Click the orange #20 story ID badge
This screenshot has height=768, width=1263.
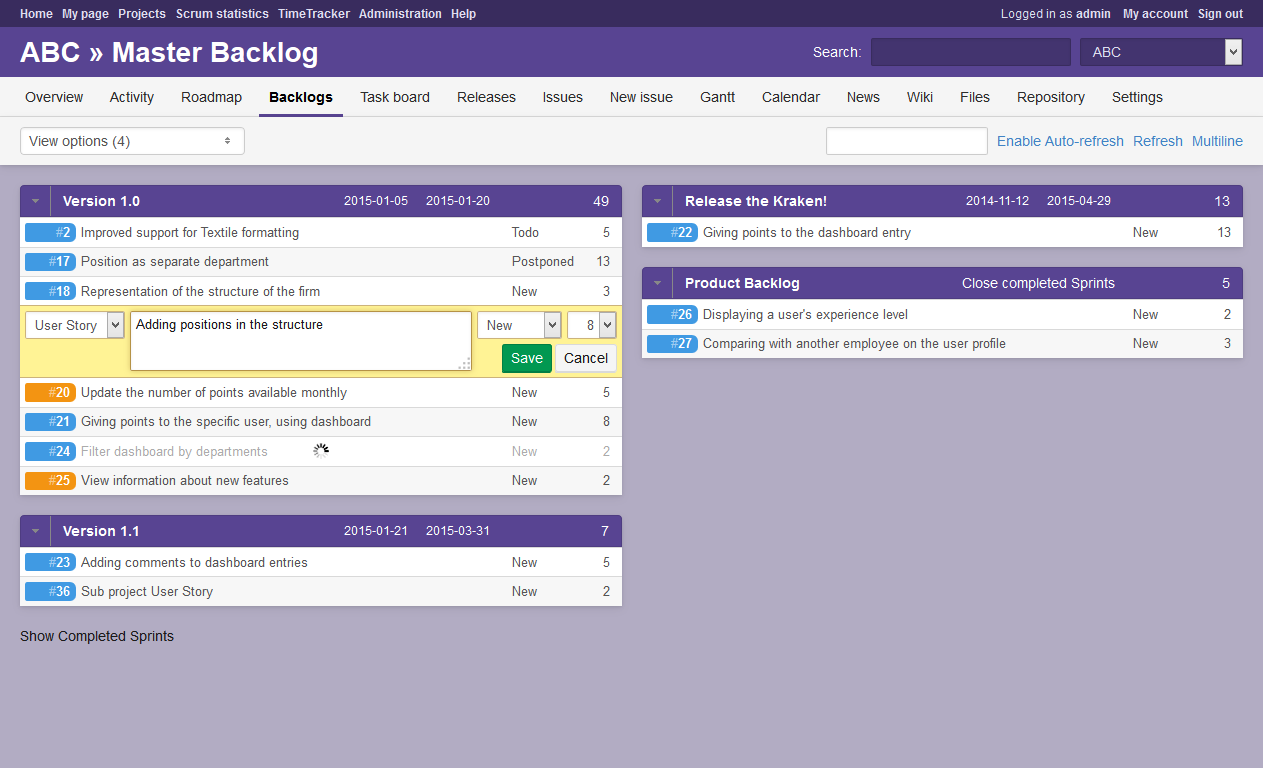click(x=50, y=393)
